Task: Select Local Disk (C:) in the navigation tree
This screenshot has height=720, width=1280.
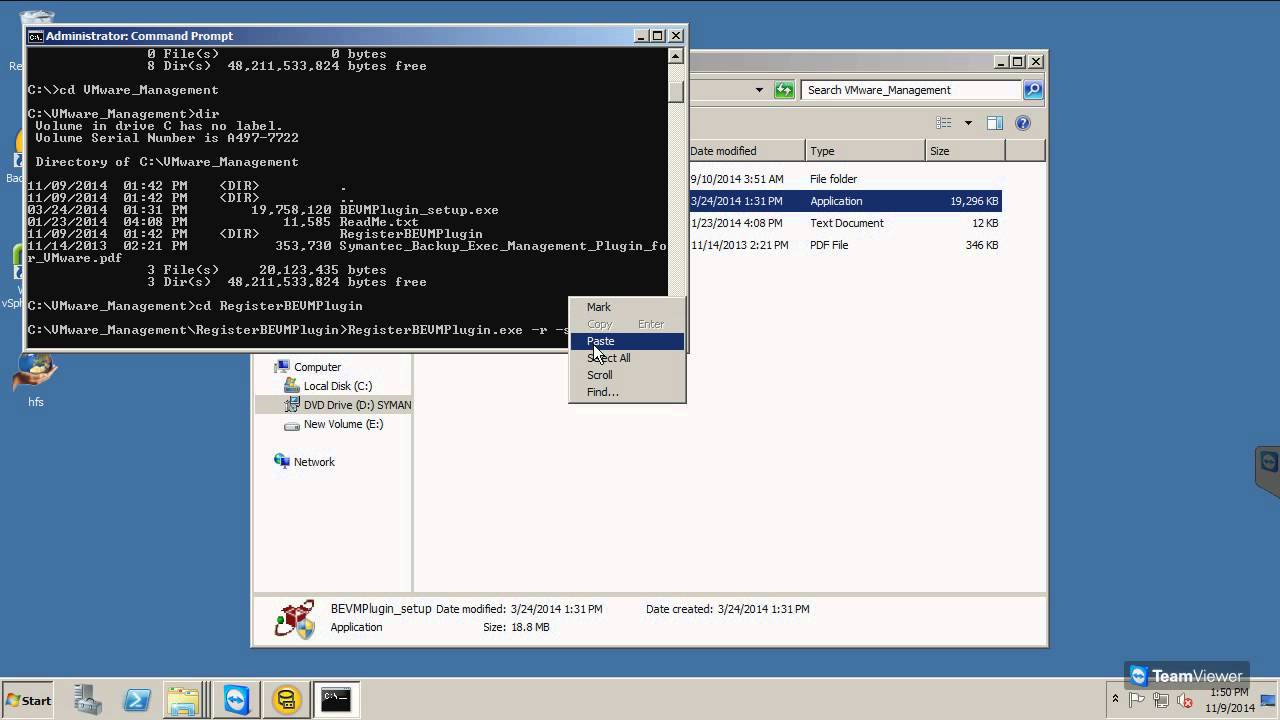Action: 338,386
